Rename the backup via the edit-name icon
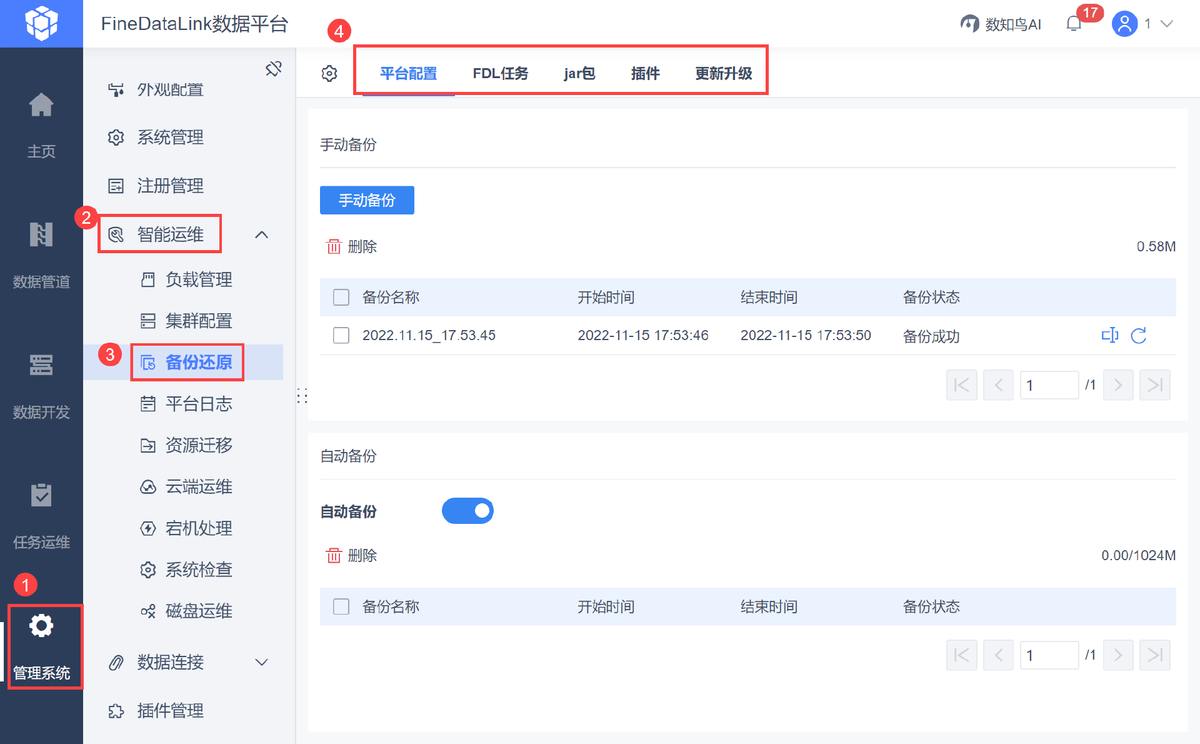 pos(1109,335)
